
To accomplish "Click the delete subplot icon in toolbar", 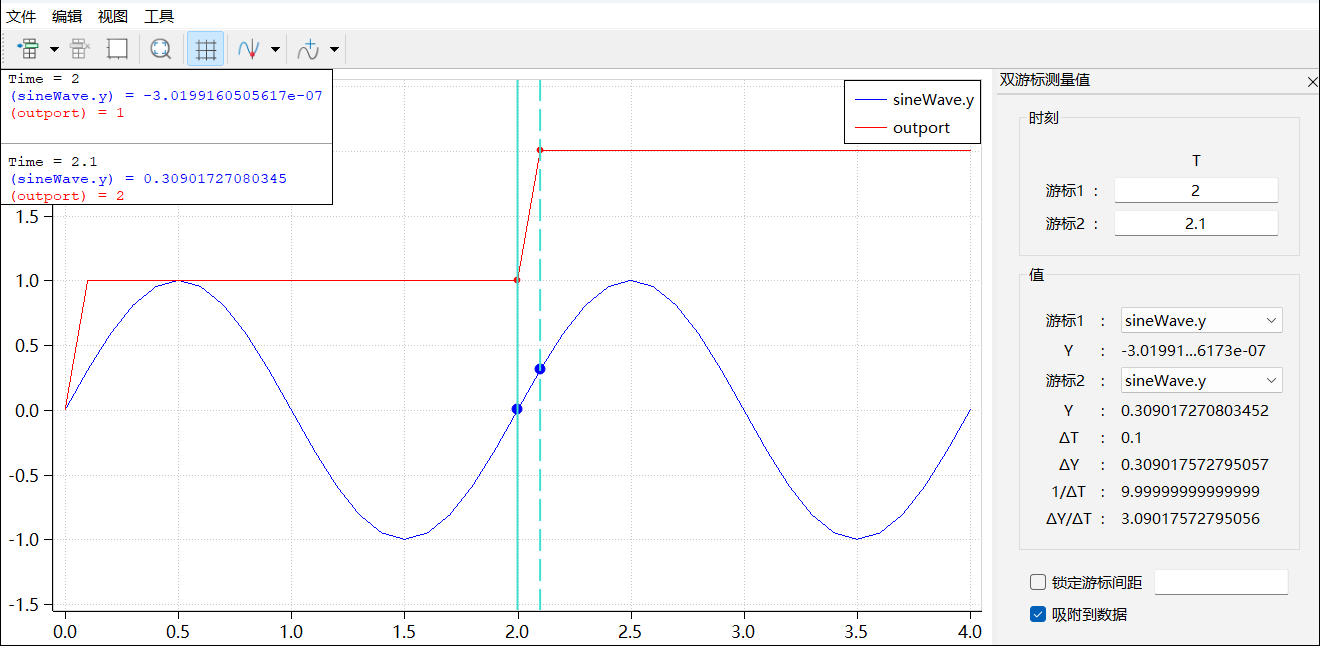I will 81,48.
